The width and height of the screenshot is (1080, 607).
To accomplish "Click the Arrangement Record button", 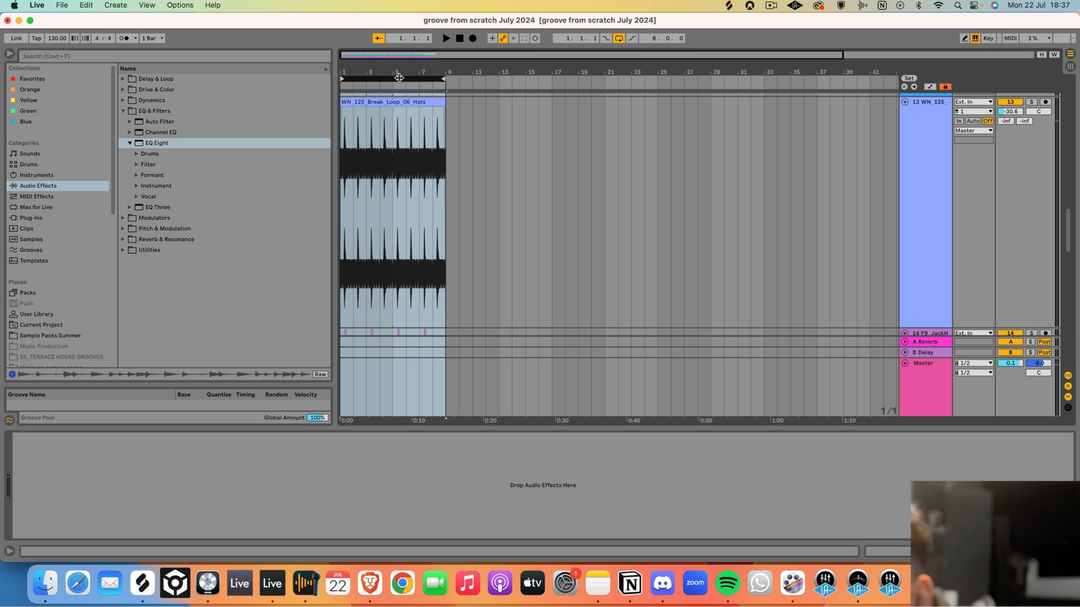I will point(473,38).
